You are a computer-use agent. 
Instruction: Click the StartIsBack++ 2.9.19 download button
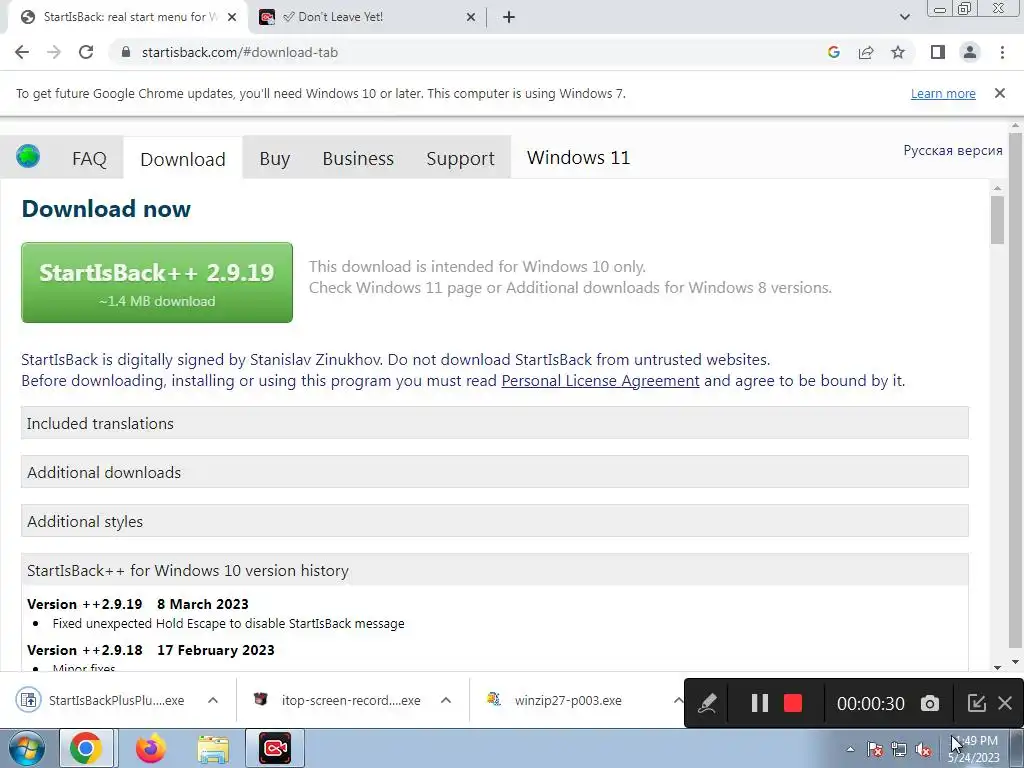(x=157, y=282)
